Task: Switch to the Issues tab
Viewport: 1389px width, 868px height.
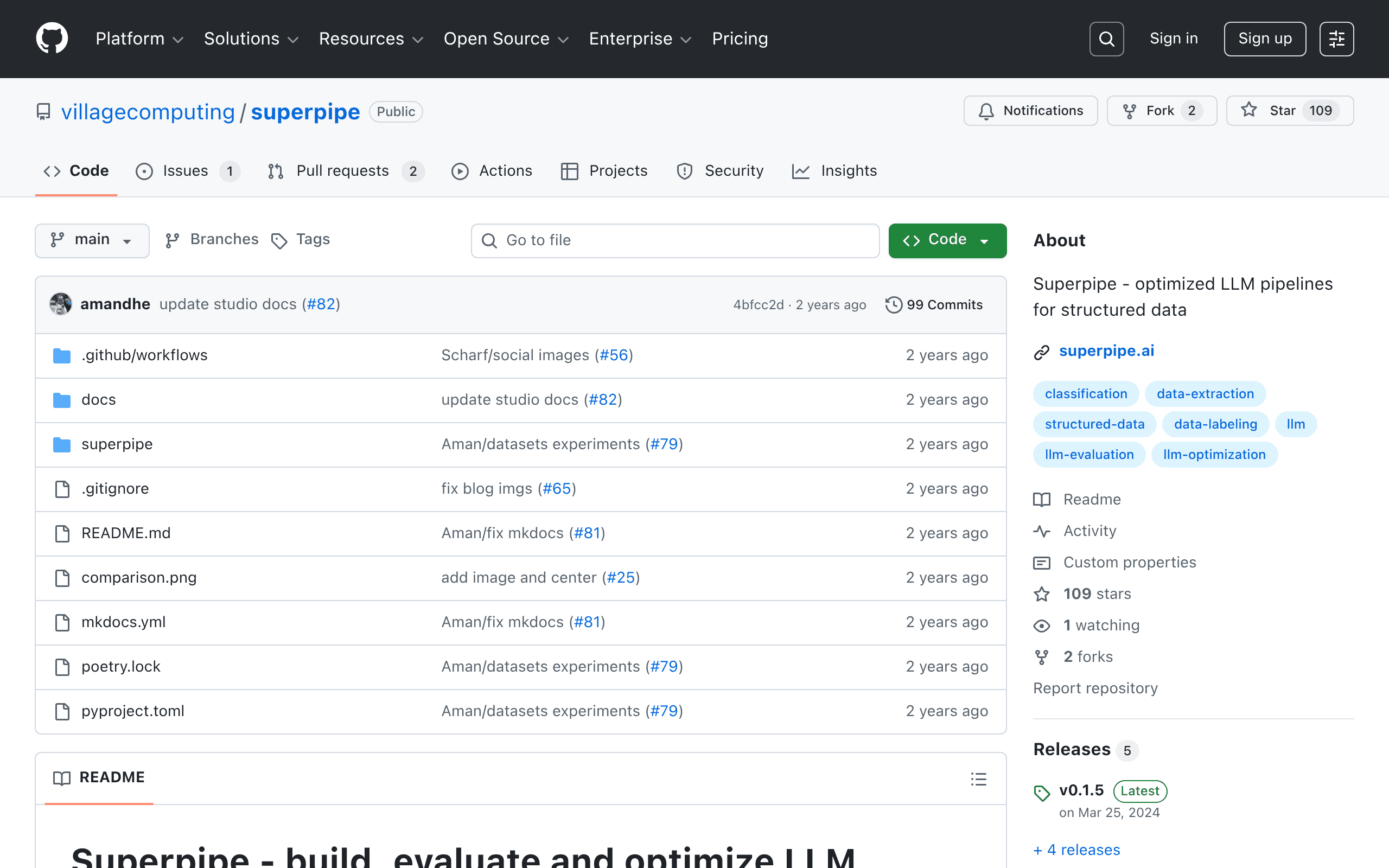Action: pos(188,171)
